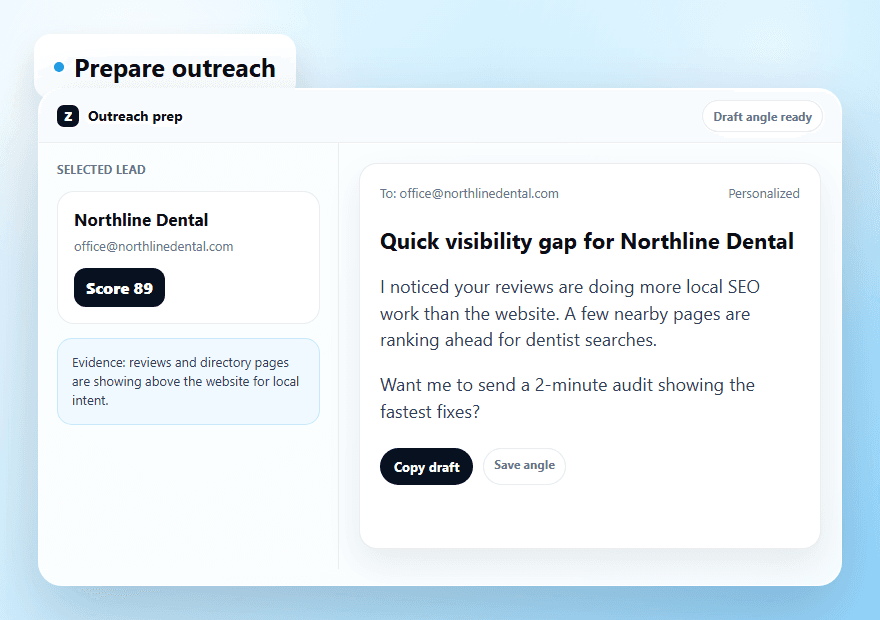Click the Score 89 badge
880x620 pixels.
point(120,288)
